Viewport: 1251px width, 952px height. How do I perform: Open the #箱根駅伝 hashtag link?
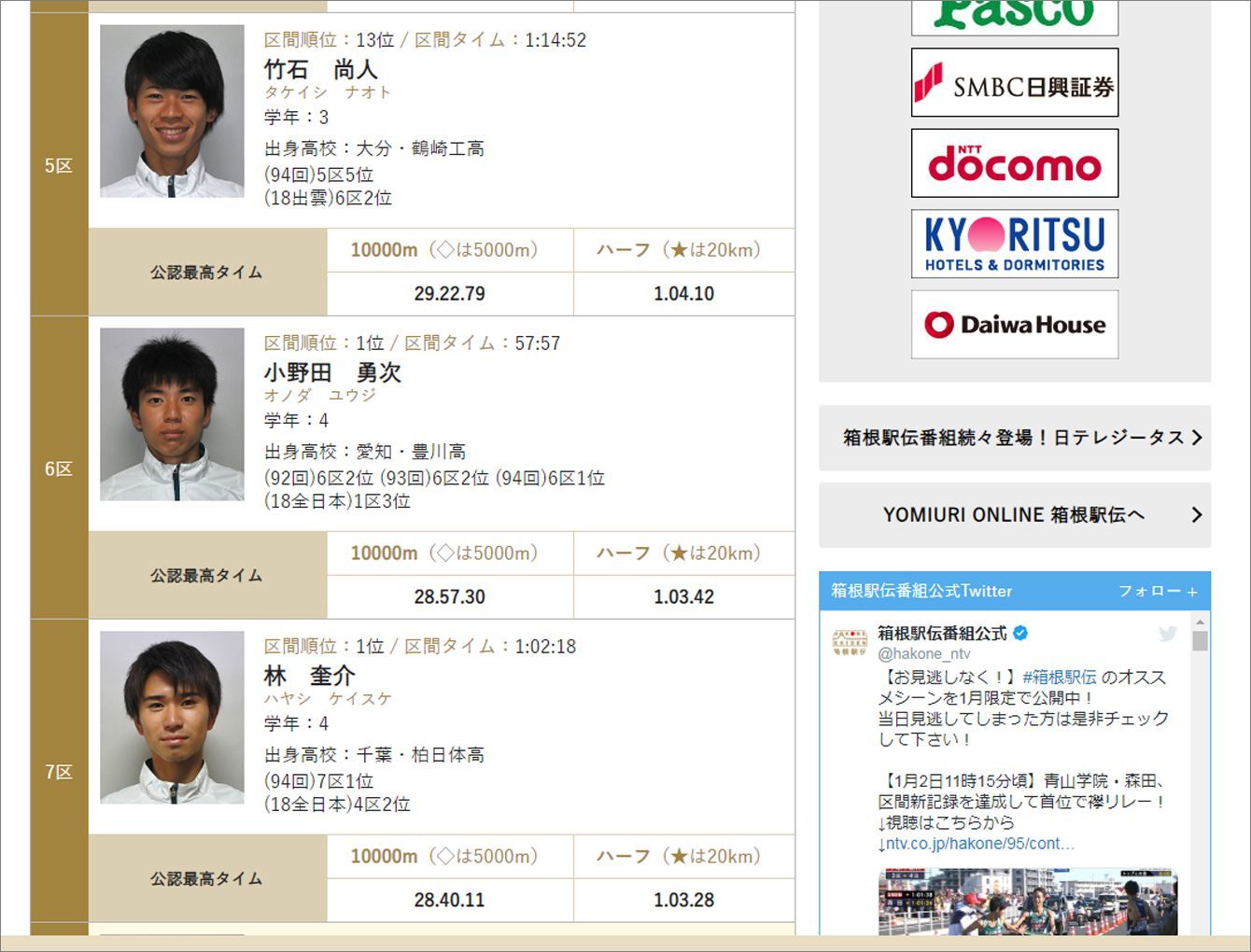(1060, 678)
